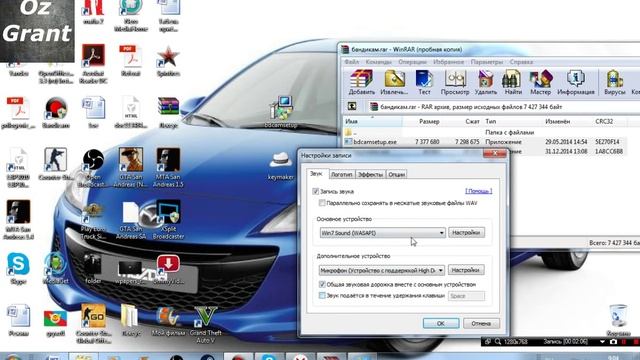The image size is (640, 360).
Task: Switch to the Звук tab
Action: pyautogui.click(x=316, y=173)
